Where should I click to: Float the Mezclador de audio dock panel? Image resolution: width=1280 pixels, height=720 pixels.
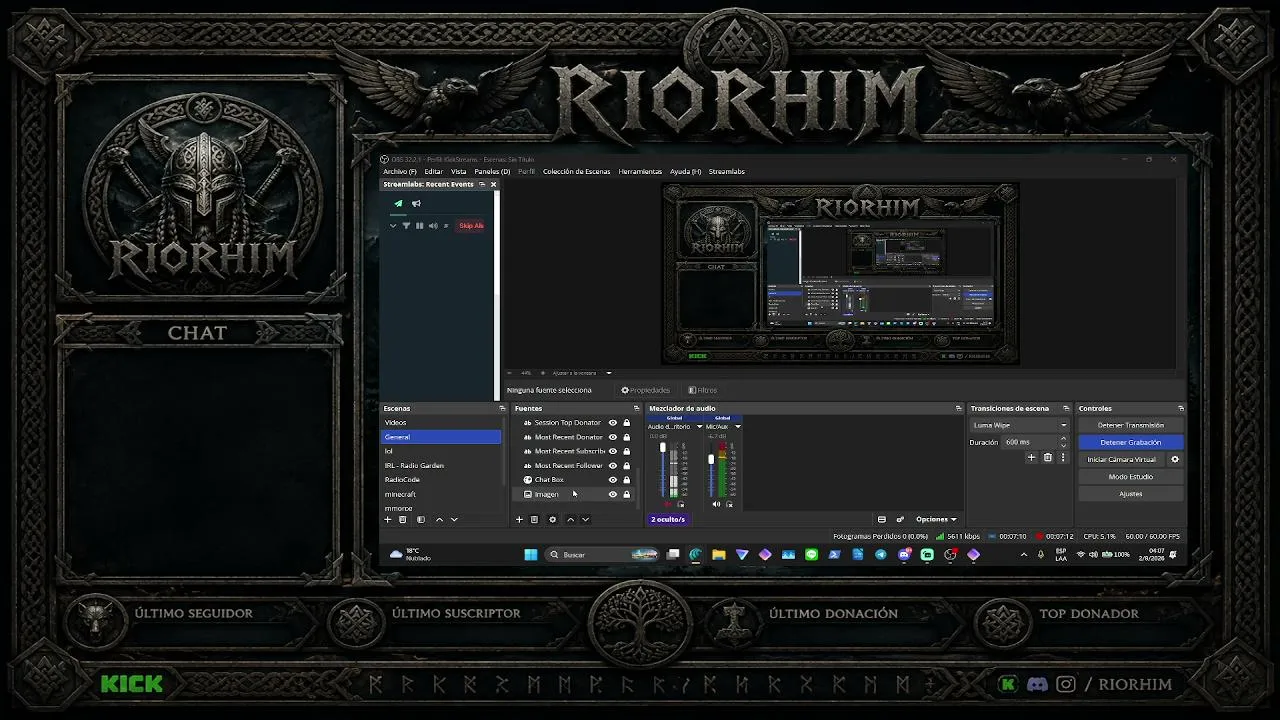tap(958, 408)
